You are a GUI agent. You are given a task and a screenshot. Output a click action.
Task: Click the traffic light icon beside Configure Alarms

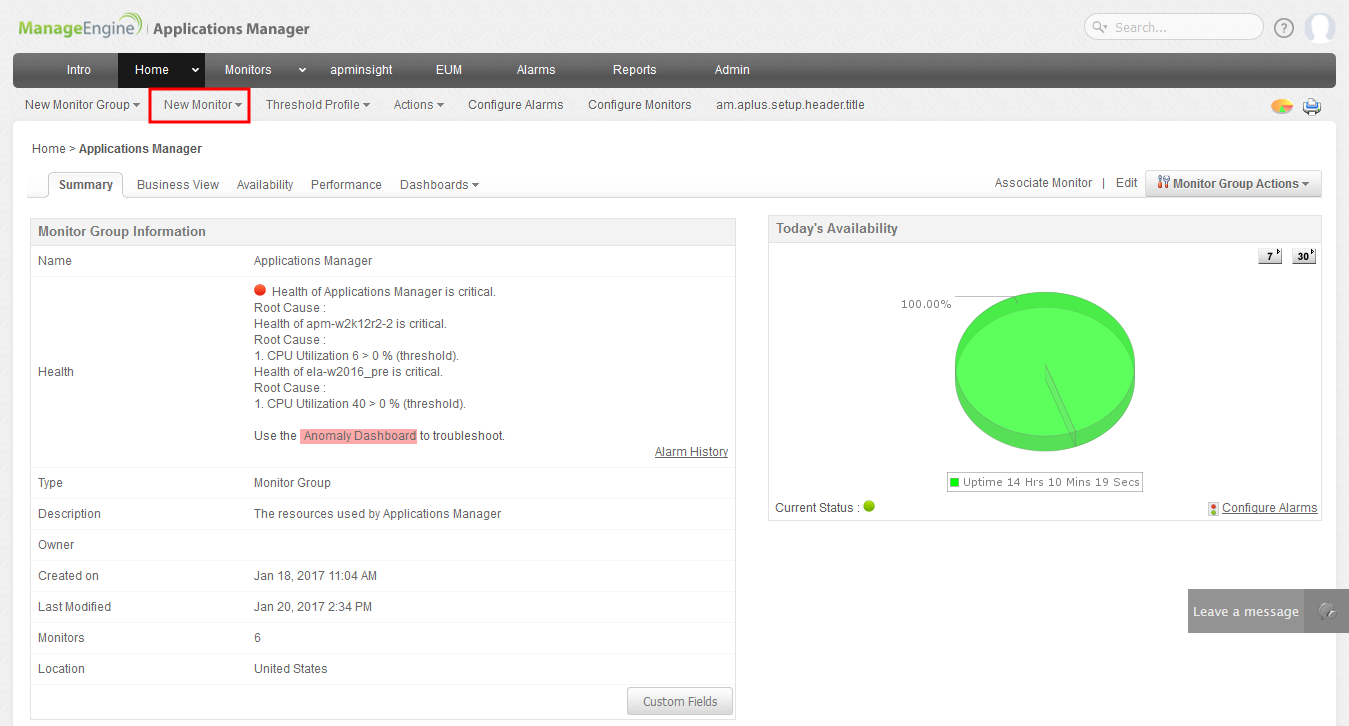(x=1213, y=508)
